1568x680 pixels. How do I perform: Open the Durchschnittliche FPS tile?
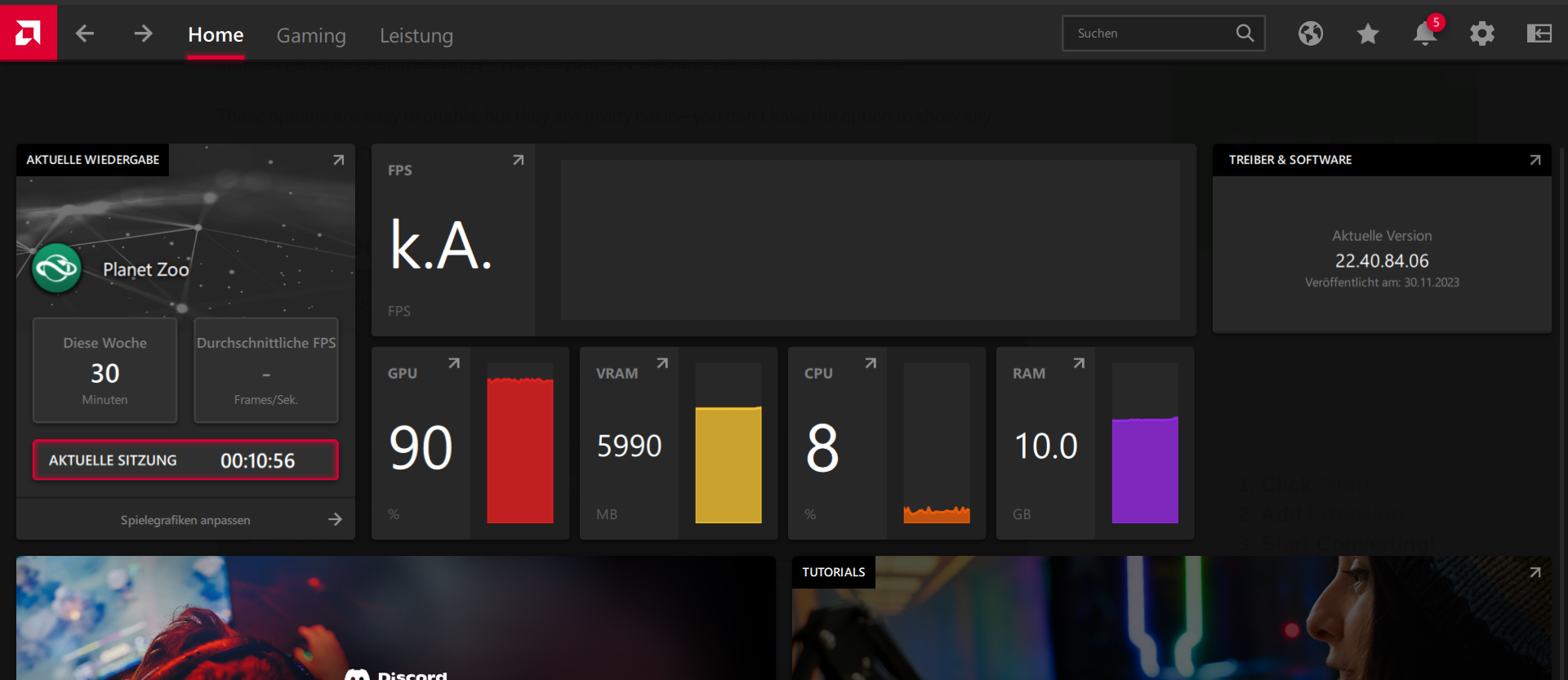coord(266,371)
